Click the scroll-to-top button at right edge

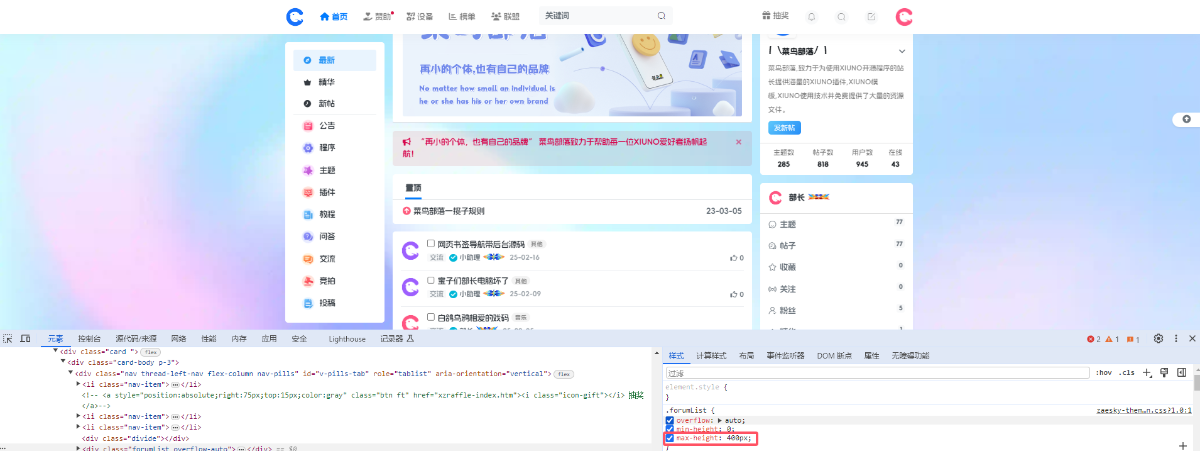1186,119
